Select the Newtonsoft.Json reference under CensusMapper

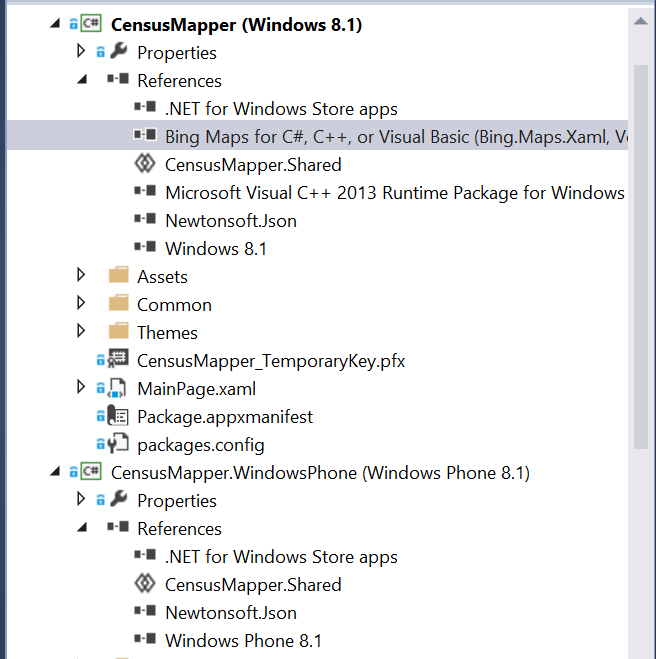click(230, 221)
